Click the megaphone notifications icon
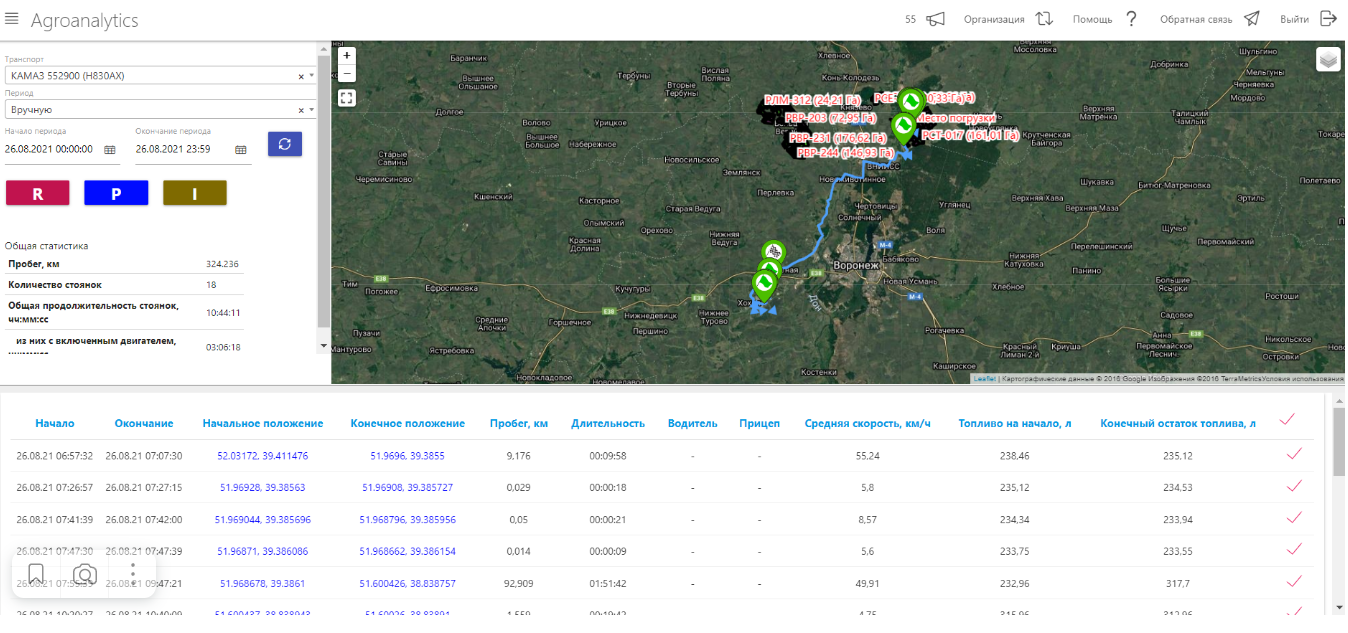 pos(935,19)
